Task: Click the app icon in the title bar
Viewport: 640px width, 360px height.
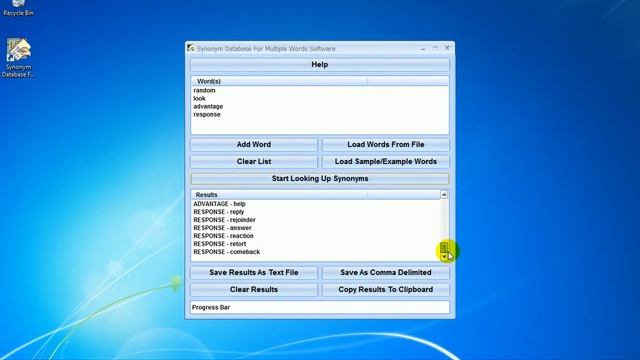Action: (191, 48)
